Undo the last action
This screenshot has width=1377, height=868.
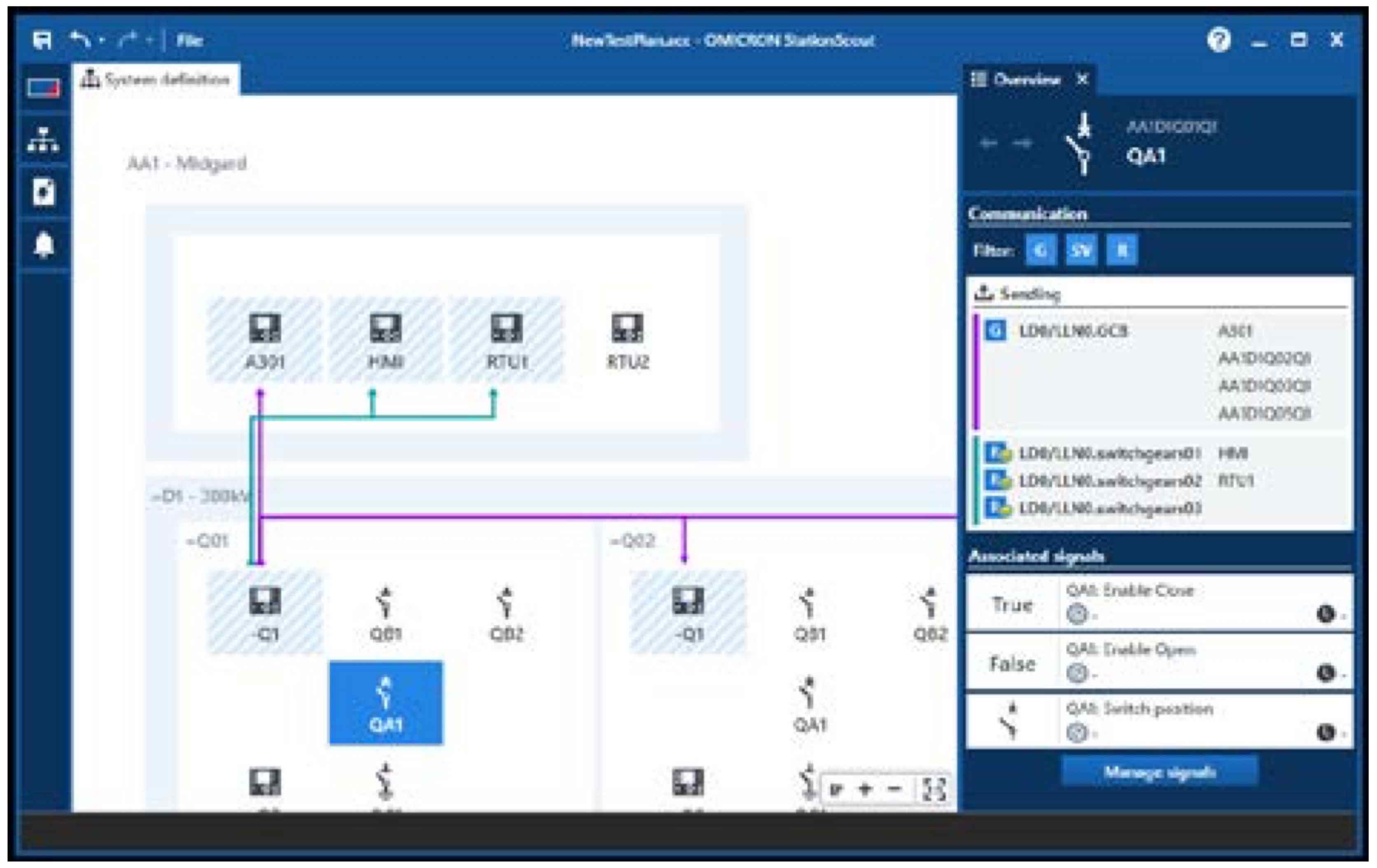point(80,40)
